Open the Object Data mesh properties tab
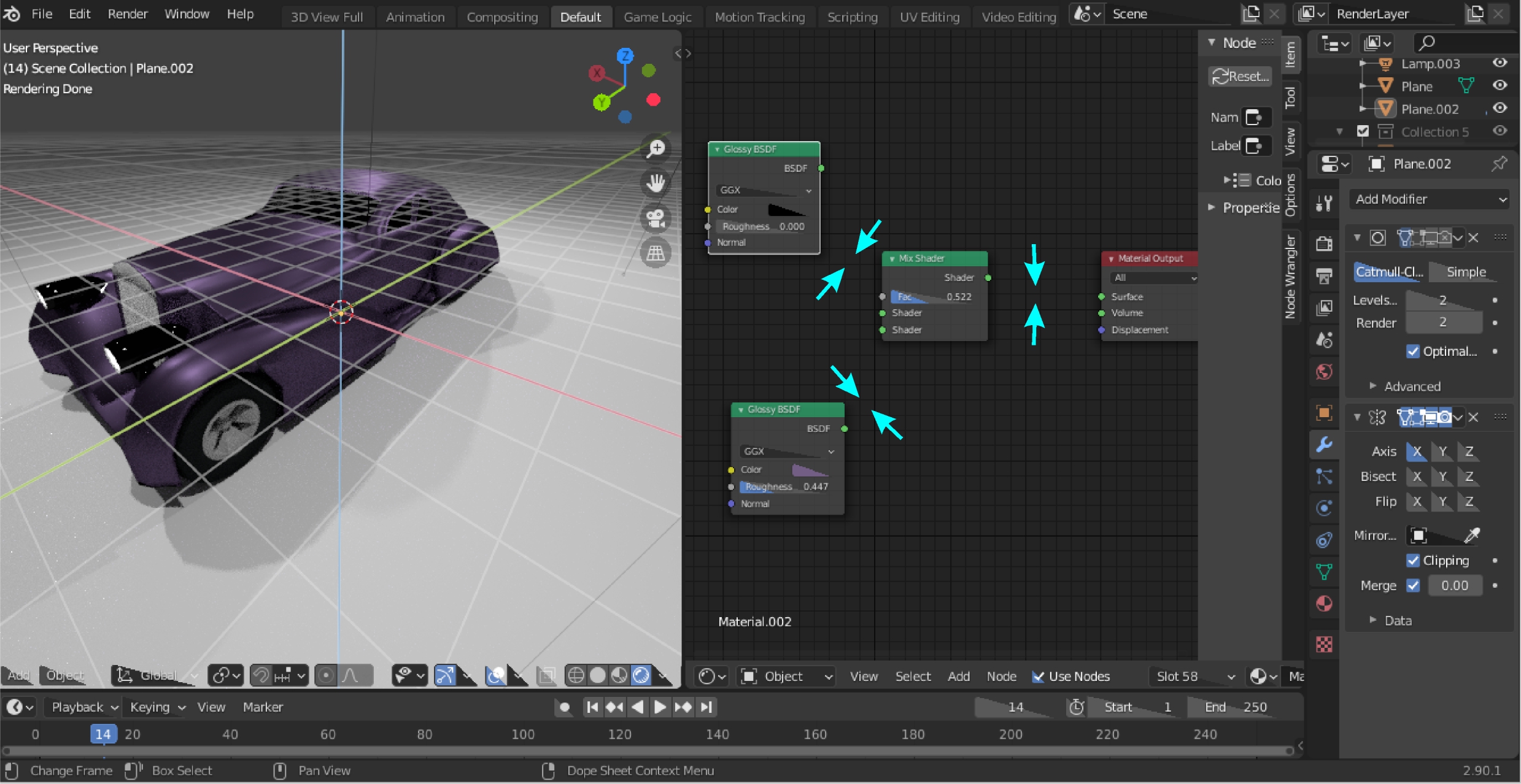Image resolution: width=1521 pixels, height=784 pixels. pos(1324,572)
